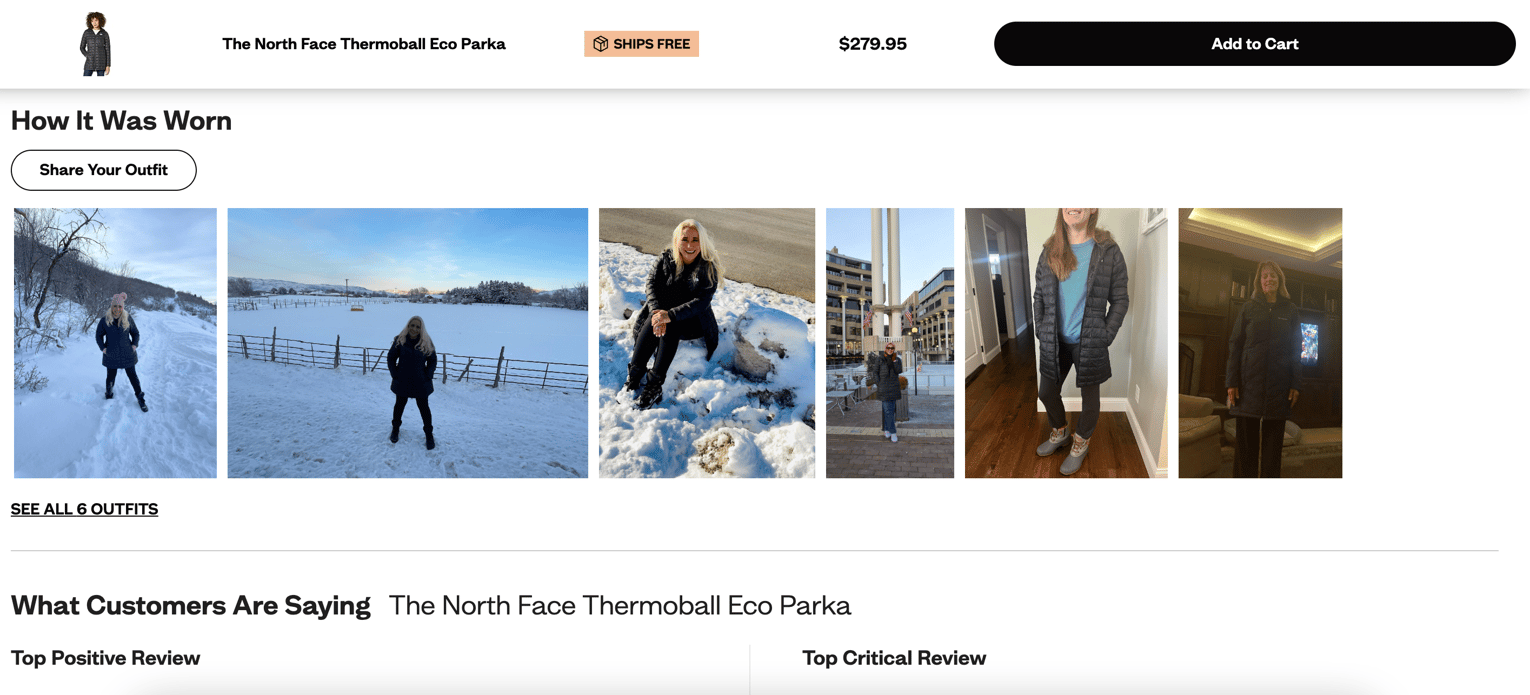Image resolution: width=1530 pixels, height=695 pixels.
Task: Click the SHIPS FREE badge
Action: click(x=641, y=43)
